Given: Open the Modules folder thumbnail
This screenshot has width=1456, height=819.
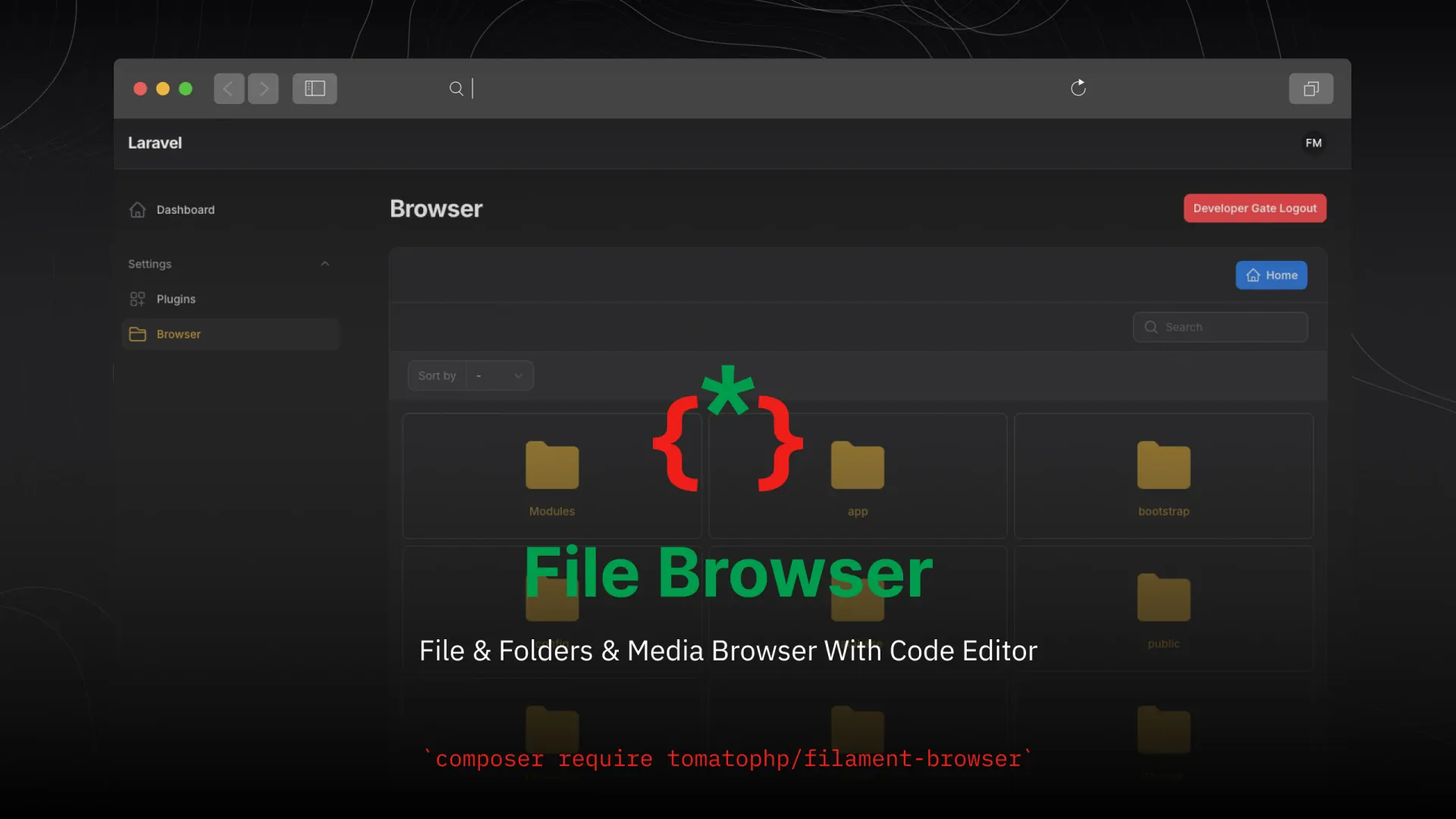Looking at the screenshot, I should pyautogui.click(x=551, y=466).
